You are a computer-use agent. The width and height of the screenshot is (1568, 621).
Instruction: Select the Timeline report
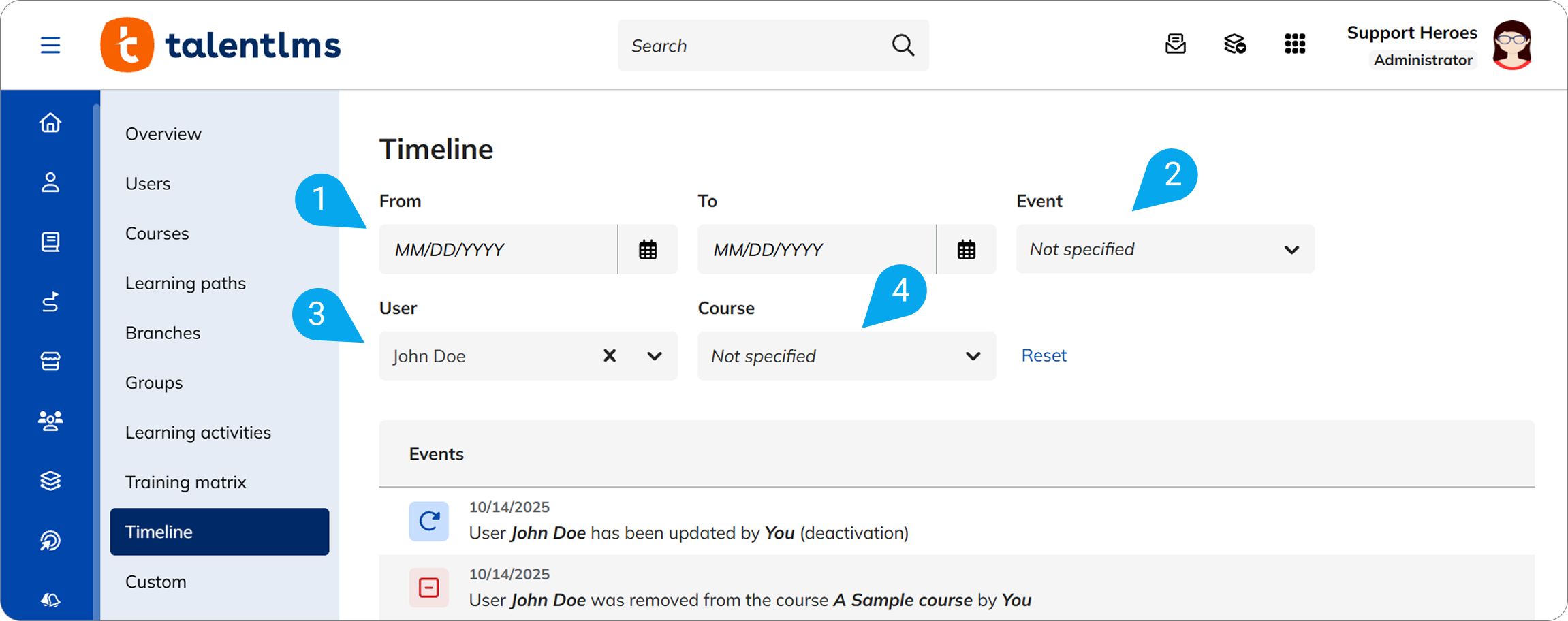pyautogui.click(x=219, y=532)
